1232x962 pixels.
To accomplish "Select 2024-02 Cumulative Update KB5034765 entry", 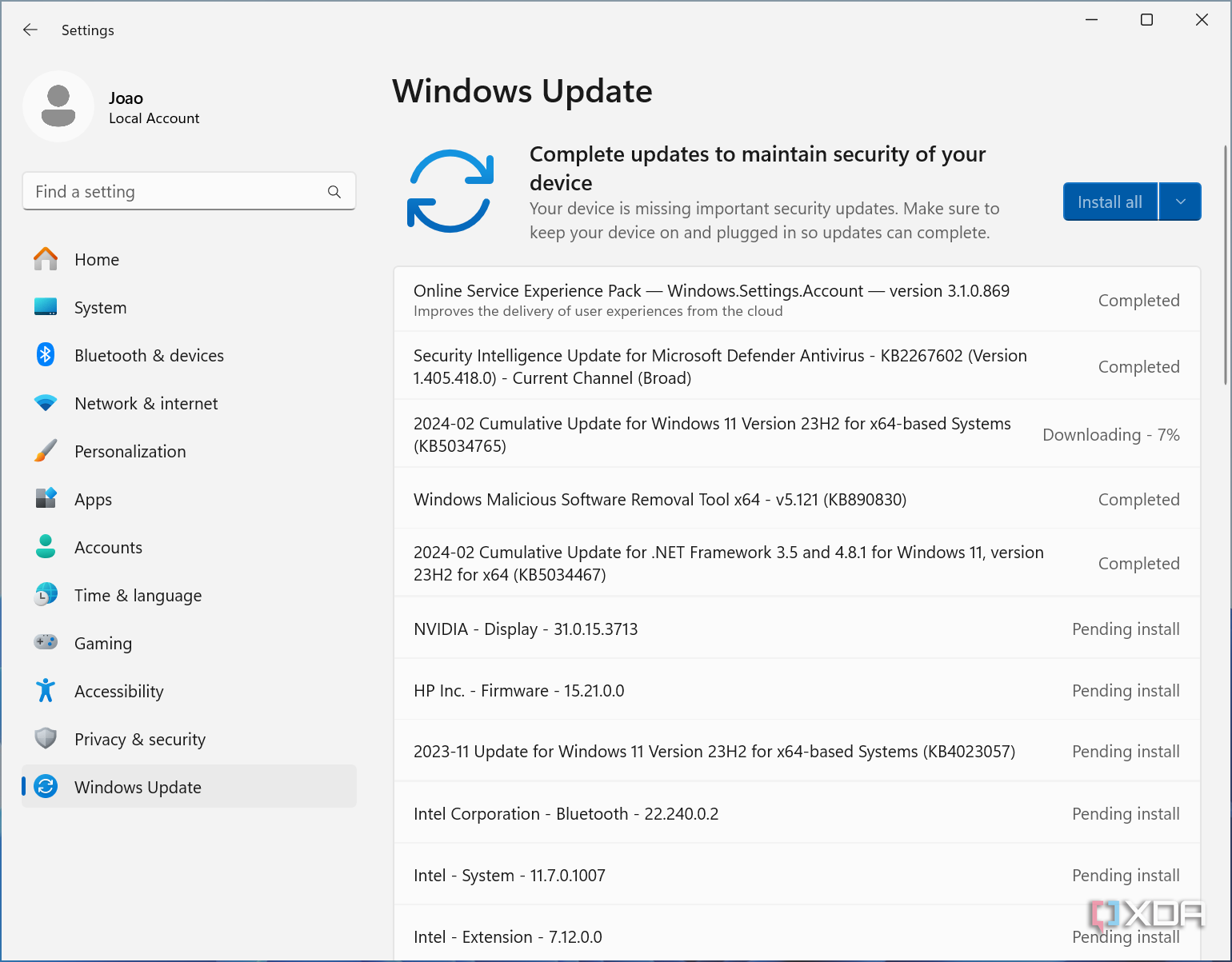I will coord(797,434).
